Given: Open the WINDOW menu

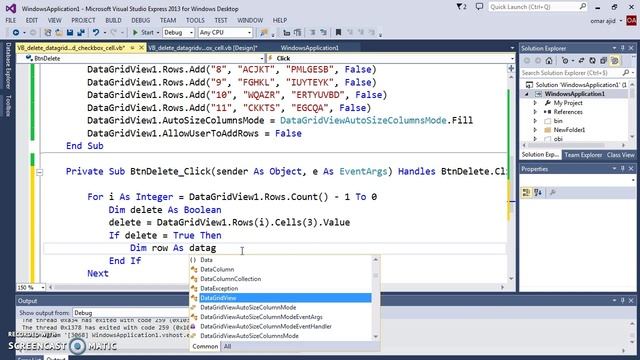Looking at the screenshot, I should point(250,20).
